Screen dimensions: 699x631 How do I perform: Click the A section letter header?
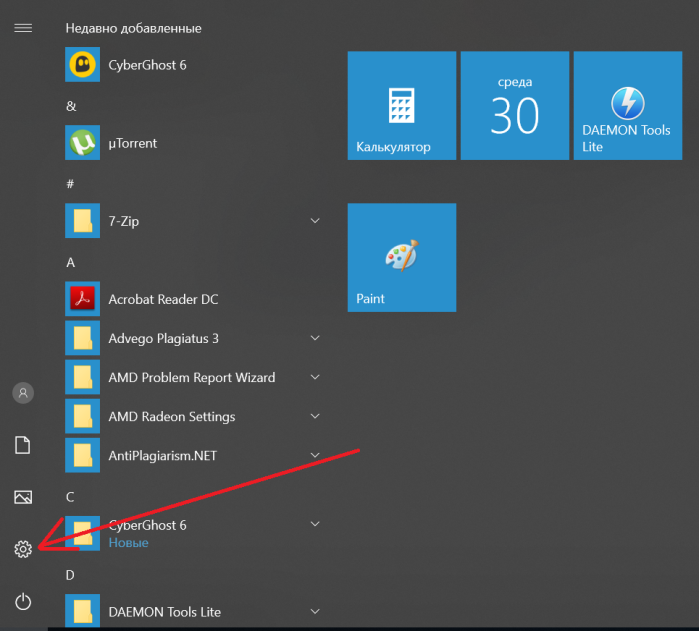point(70,263)
